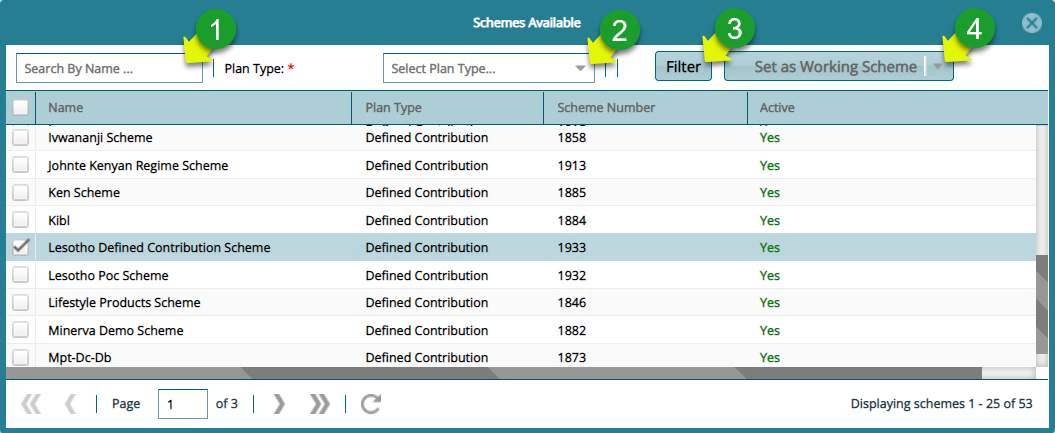1055x433 pixels.
Task: Click scheme number 1858
Action: (x=572, y=138)
